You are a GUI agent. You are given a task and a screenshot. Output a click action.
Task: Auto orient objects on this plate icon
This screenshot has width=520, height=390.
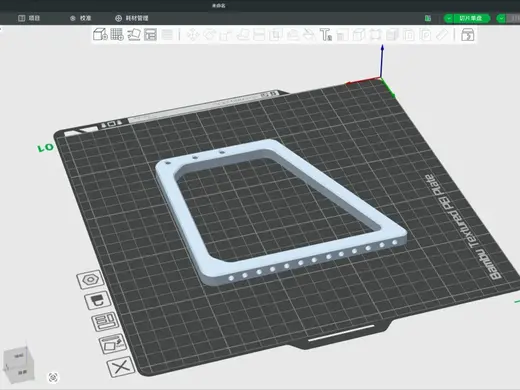[113, 344]
